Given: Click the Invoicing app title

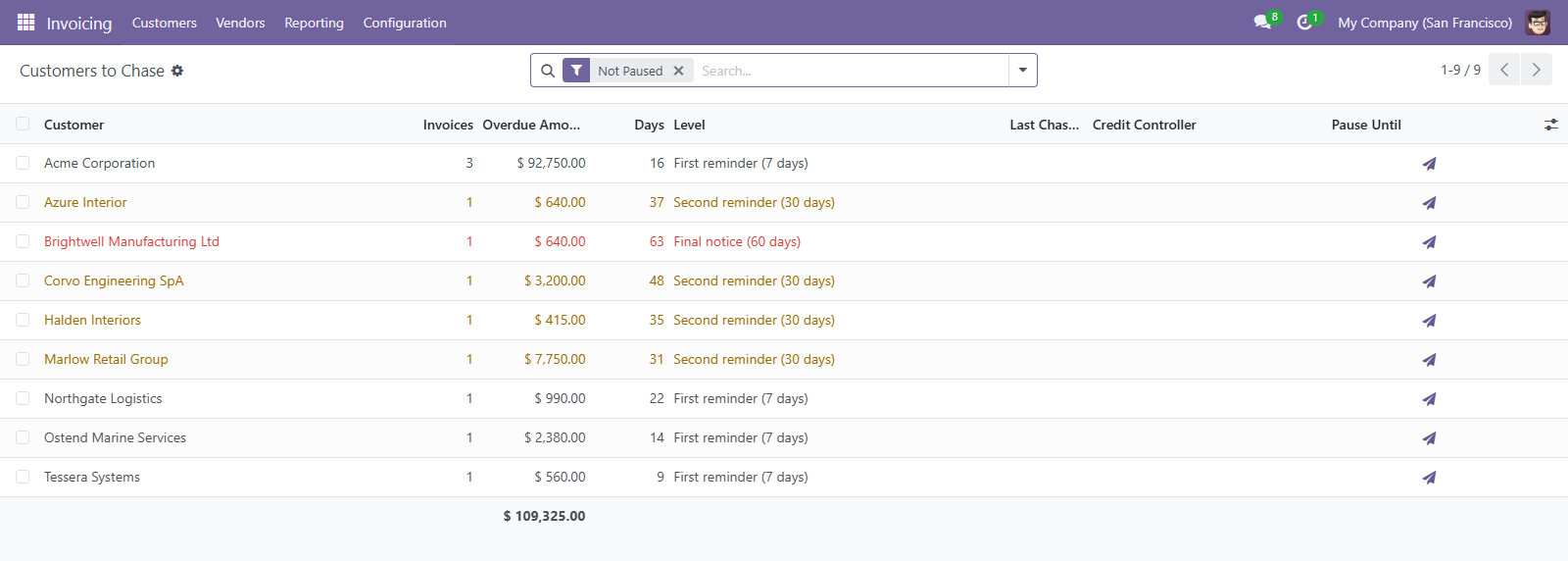Looking at the screenshot, I should pyautogui.click(x=79, y=23).
